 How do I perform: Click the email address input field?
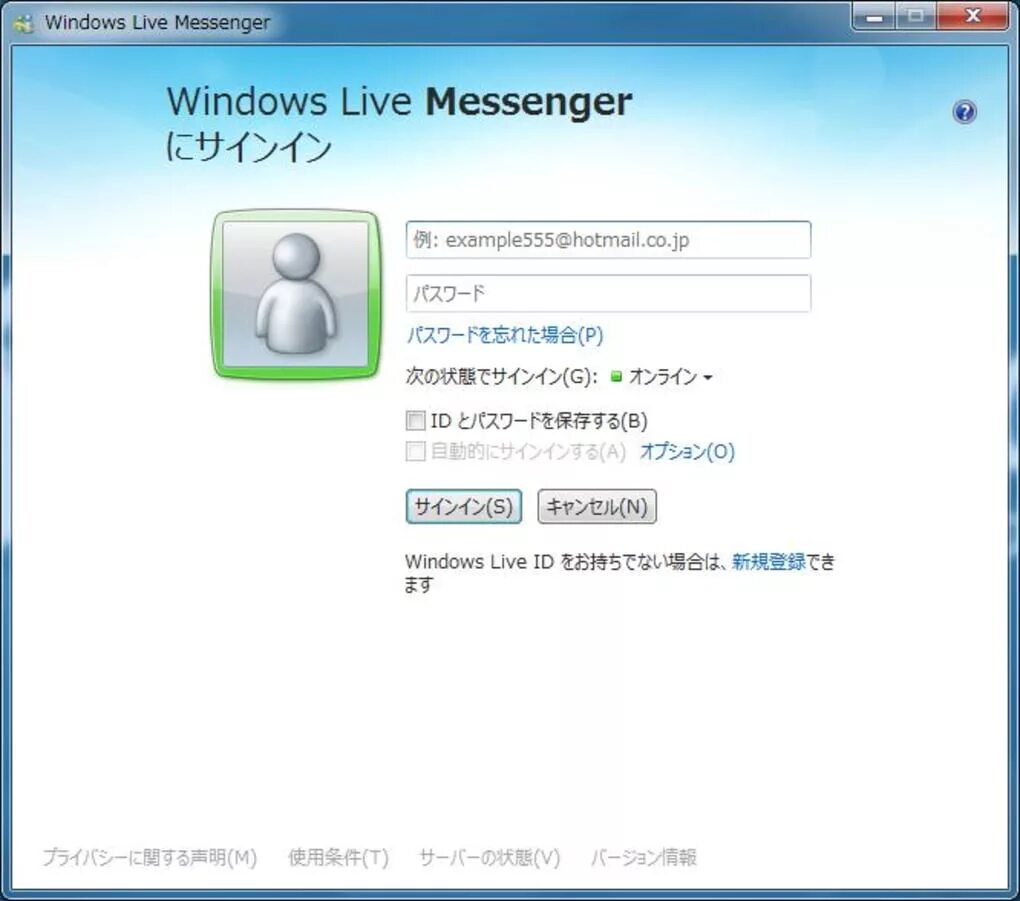pos(608,240)
